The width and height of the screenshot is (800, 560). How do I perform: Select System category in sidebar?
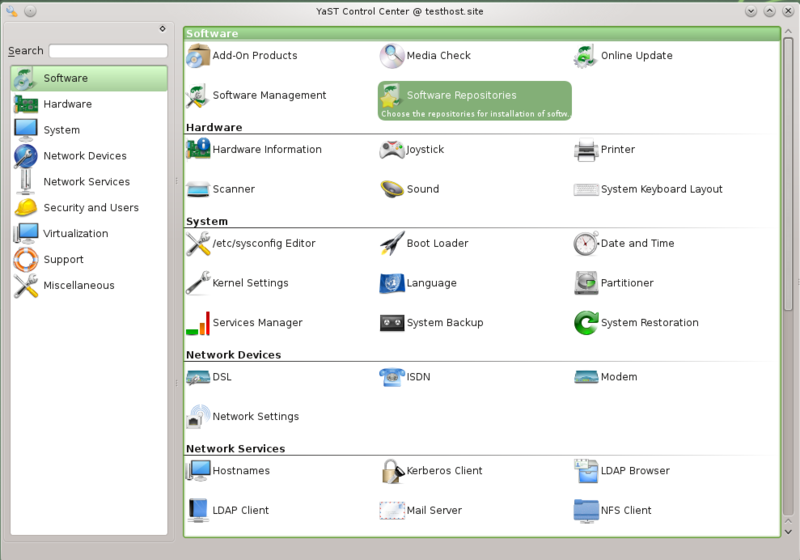(x=89, y=130)
